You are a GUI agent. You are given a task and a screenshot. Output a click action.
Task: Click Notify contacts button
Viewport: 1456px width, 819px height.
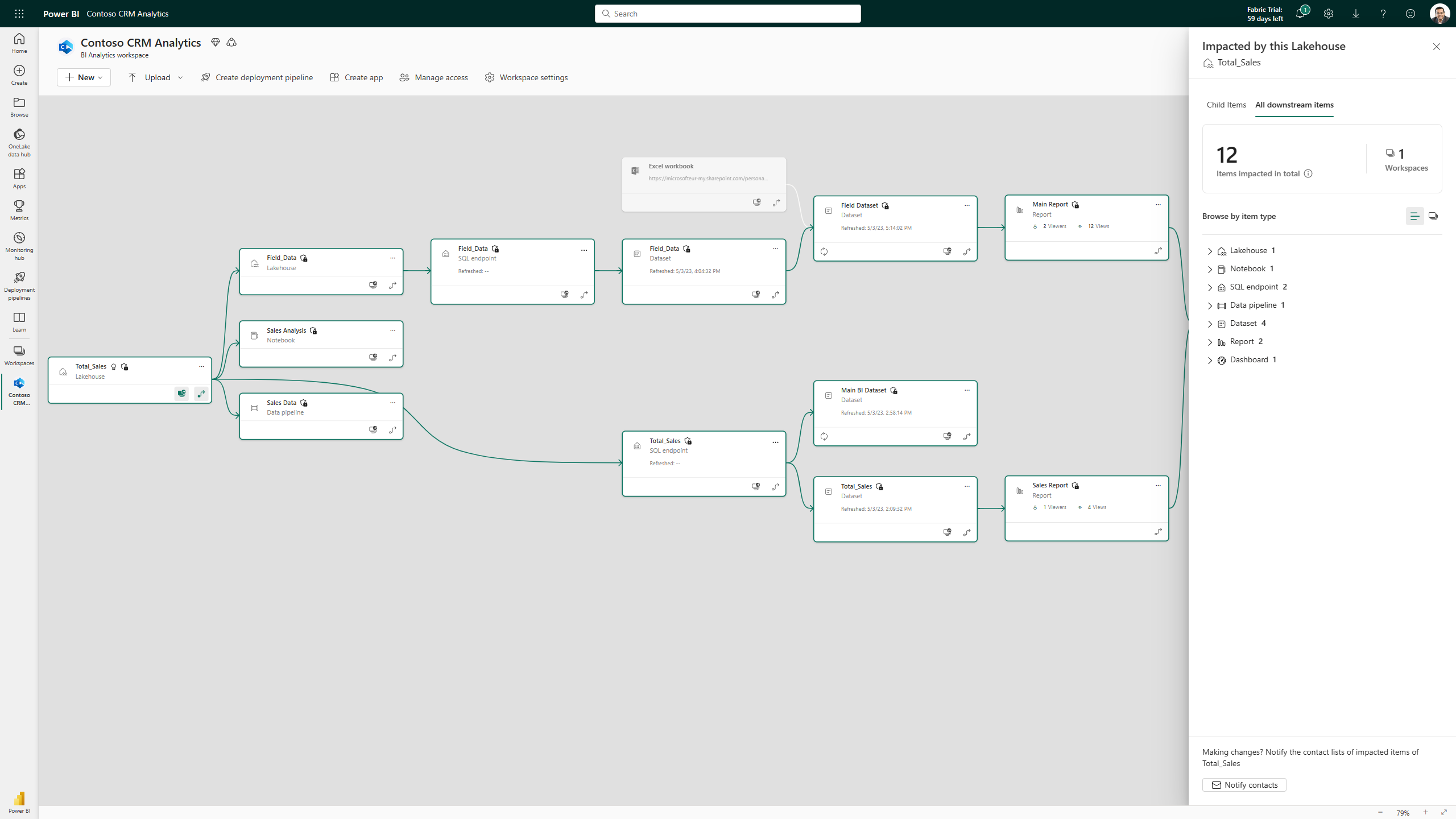click(1244, 785)
